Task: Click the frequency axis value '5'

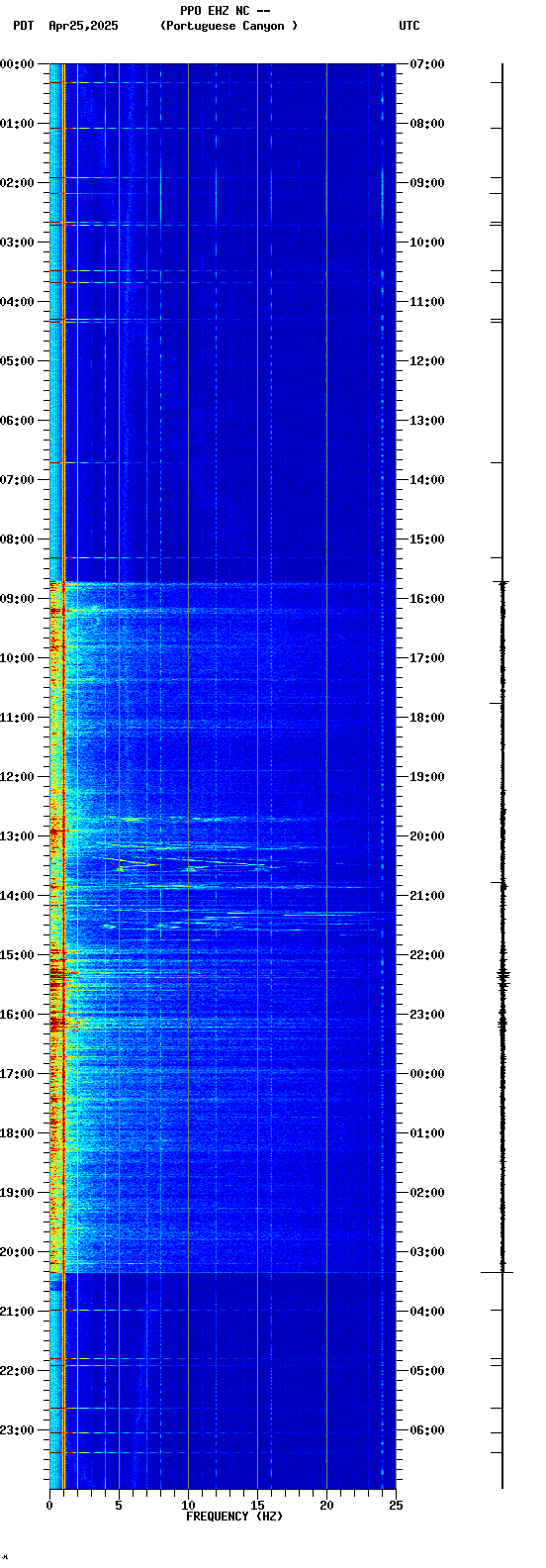Action: coord(119,1506)
